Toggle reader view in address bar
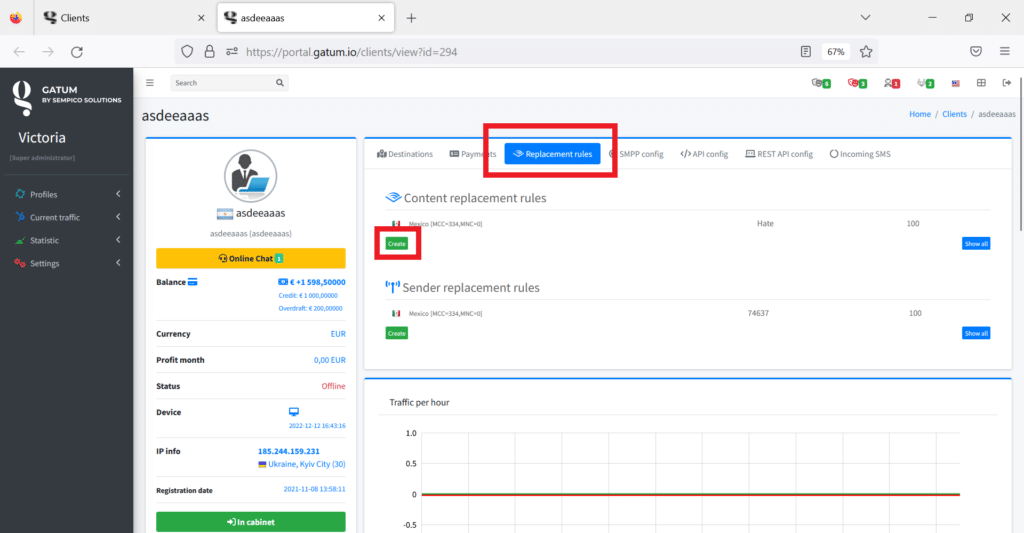 click(x=806, y=52)
